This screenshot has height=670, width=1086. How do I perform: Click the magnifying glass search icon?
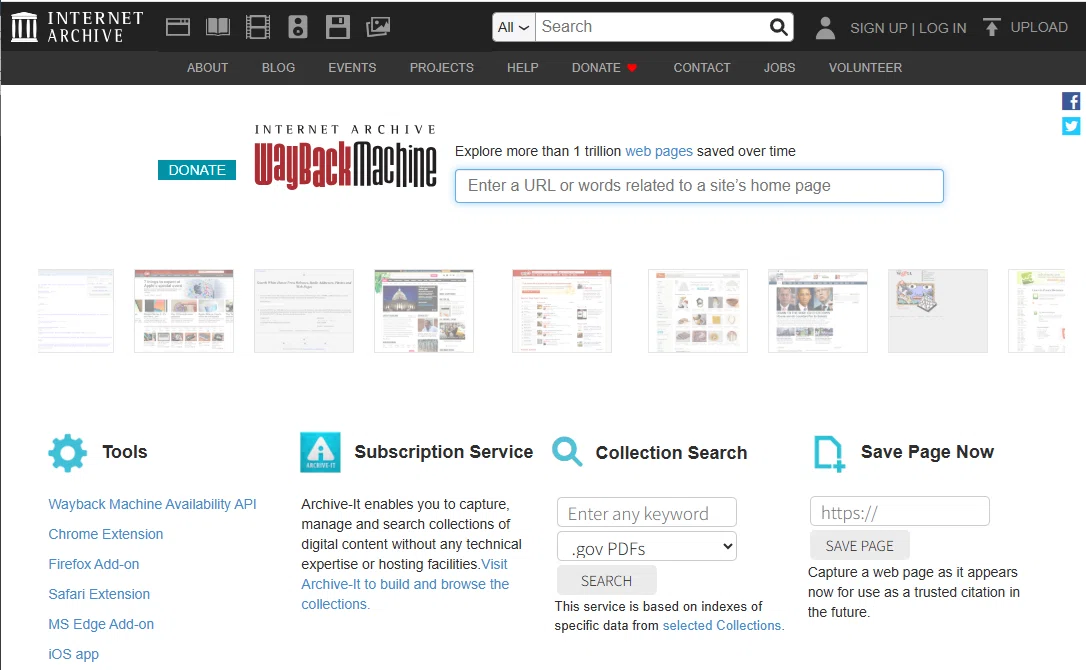point(778,27)
